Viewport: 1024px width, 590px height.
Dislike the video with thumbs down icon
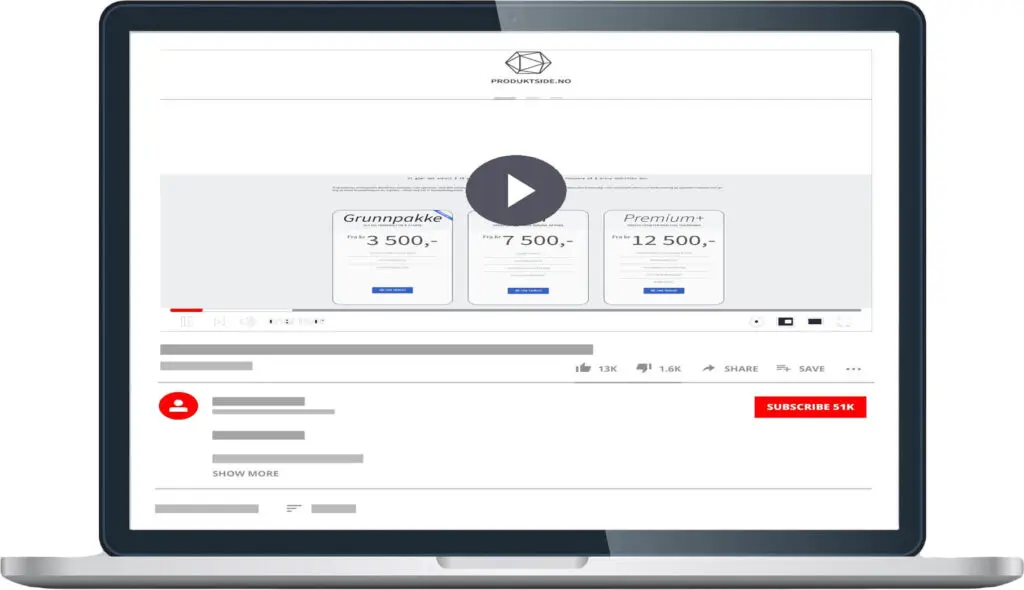click(x=644, y=368)
